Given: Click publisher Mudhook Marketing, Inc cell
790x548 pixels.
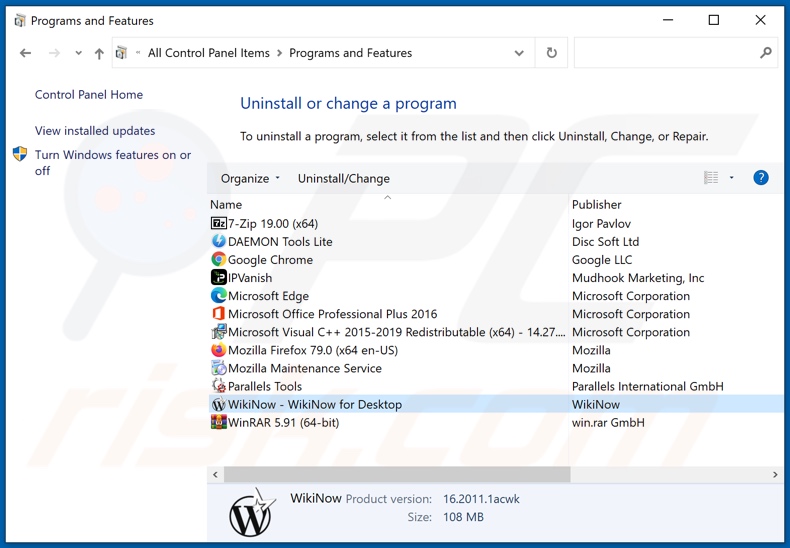Looking at the screenshot, I should (638, 278).
